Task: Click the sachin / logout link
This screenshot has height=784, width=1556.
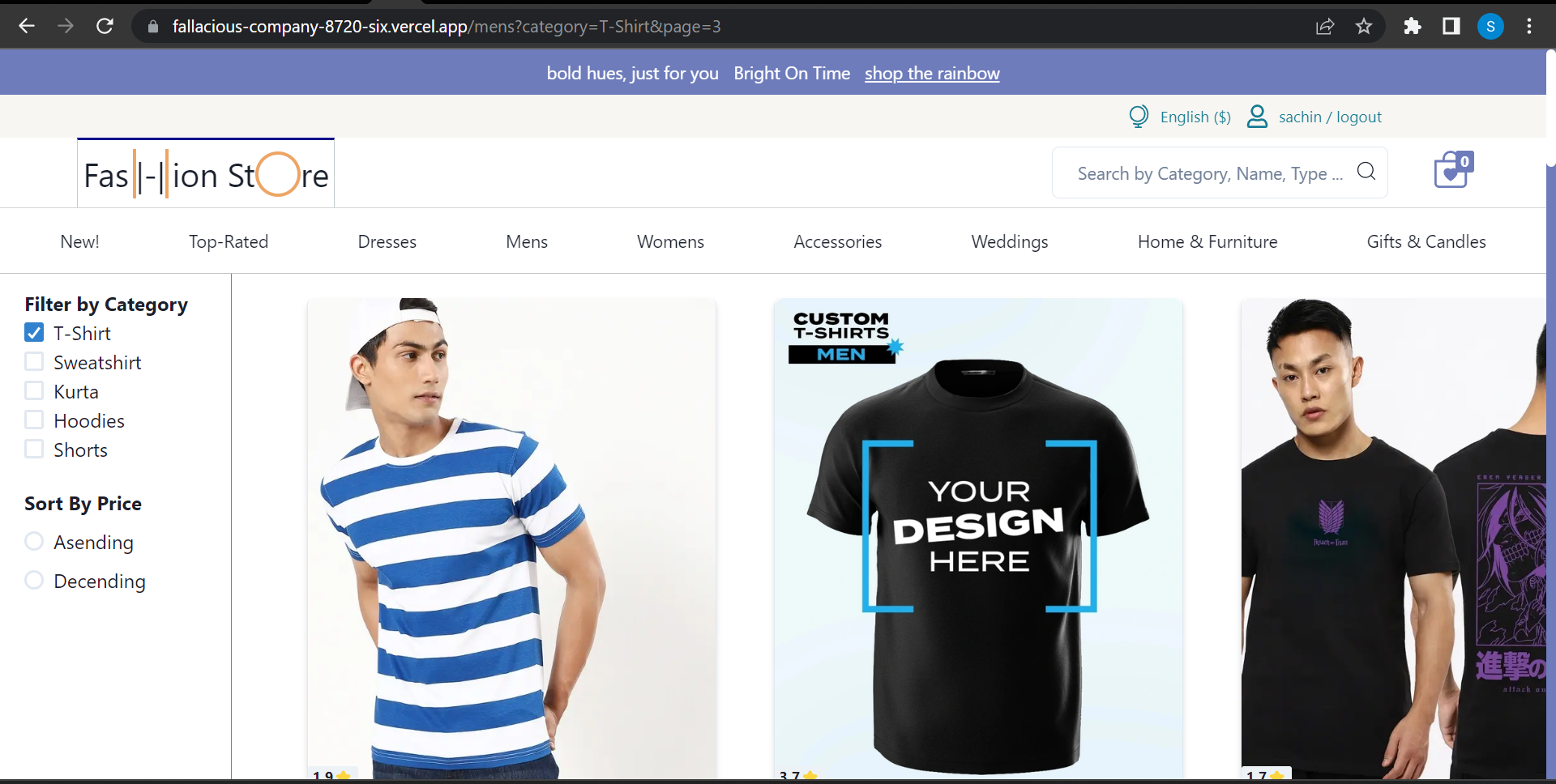Action: [1330, 117]
